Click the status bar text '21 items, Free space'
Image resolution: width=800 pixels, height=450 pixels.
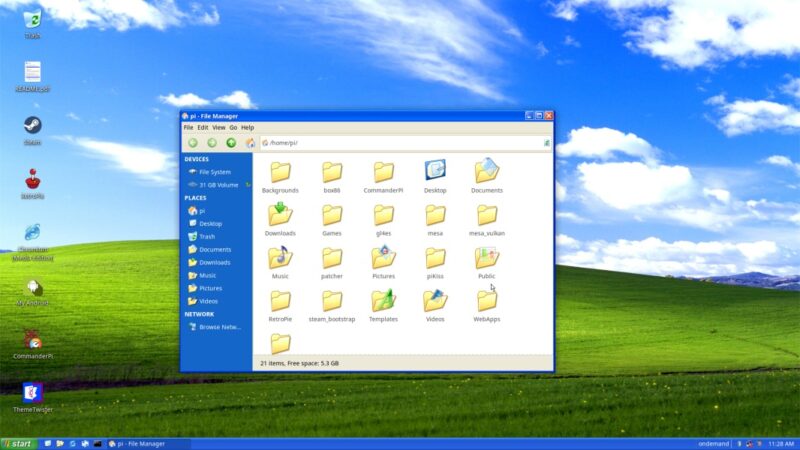coord(299,363)
